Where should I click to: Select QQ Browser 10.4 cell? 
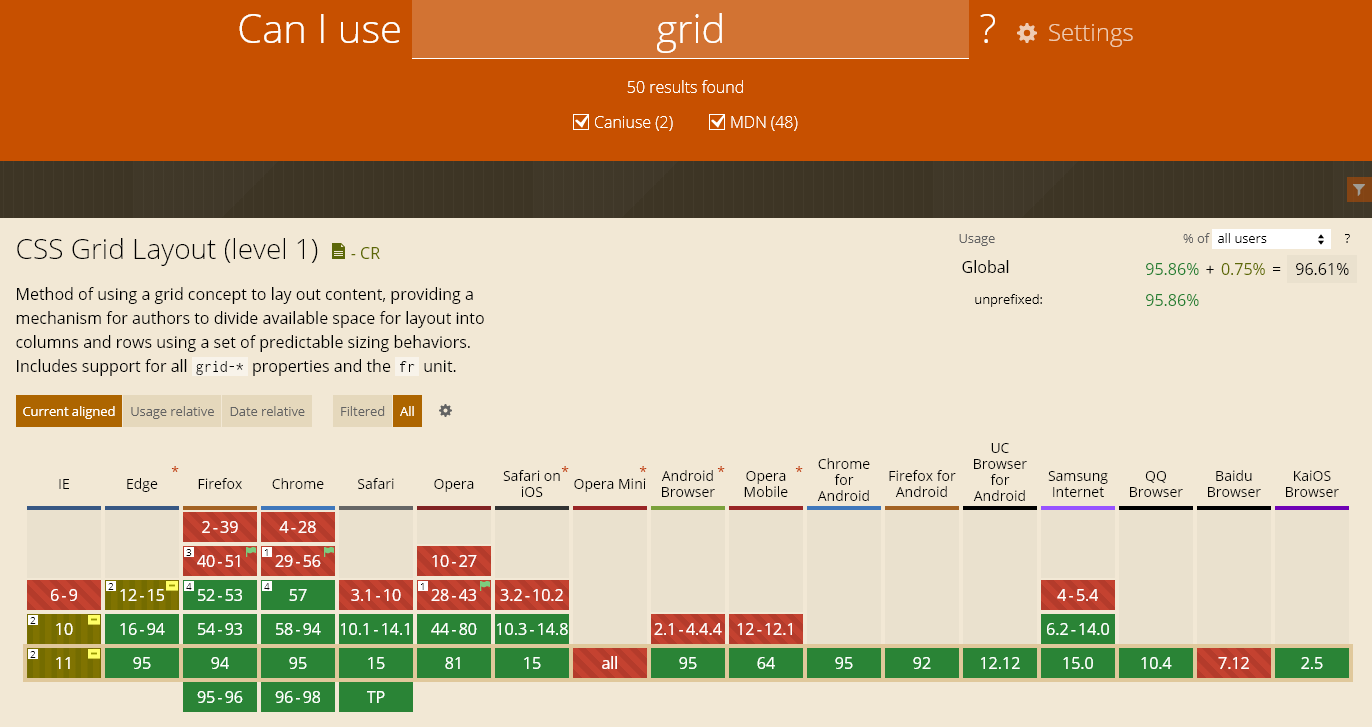pos(1156,663)
